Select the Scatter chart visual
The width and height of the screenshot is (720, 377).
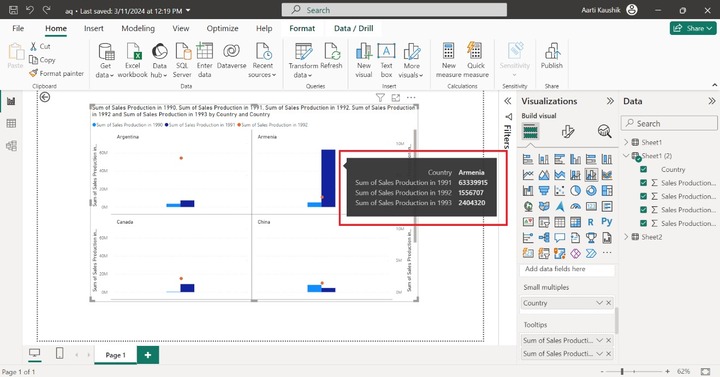pos(559,191)
